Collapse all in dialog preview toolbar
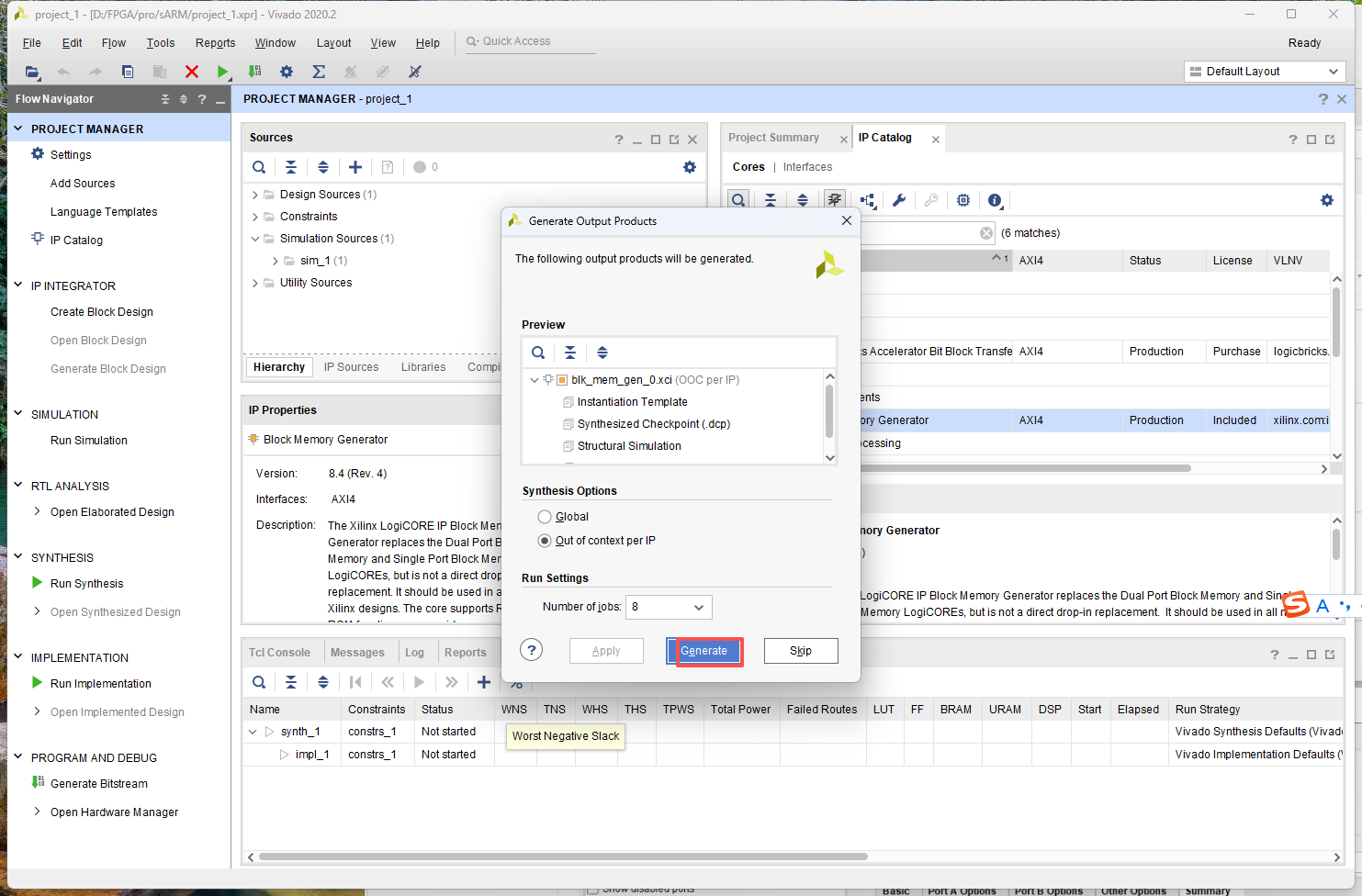The image size is (1362, 896). [x=570, y=353]
